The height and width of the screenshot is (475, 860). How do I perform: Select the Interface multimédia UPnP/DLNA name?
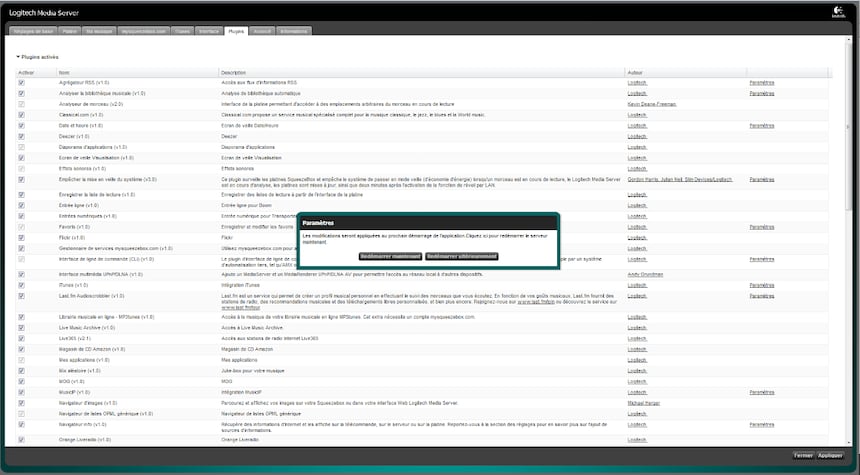coord(101,274)
